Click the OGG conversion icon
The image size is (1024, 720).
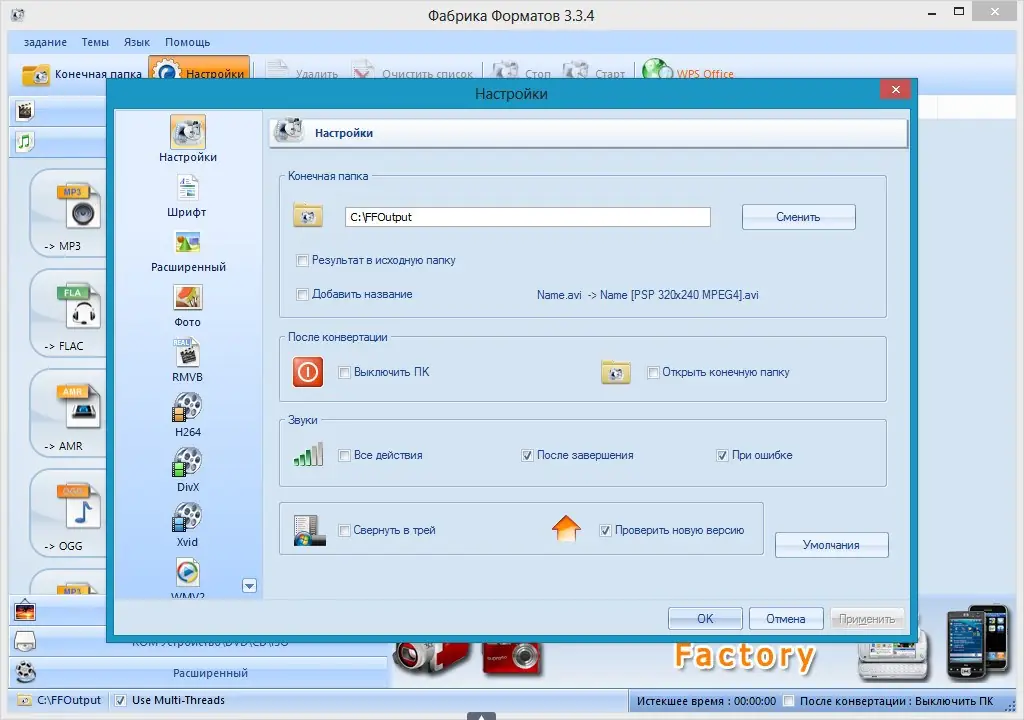pos(78,507)
